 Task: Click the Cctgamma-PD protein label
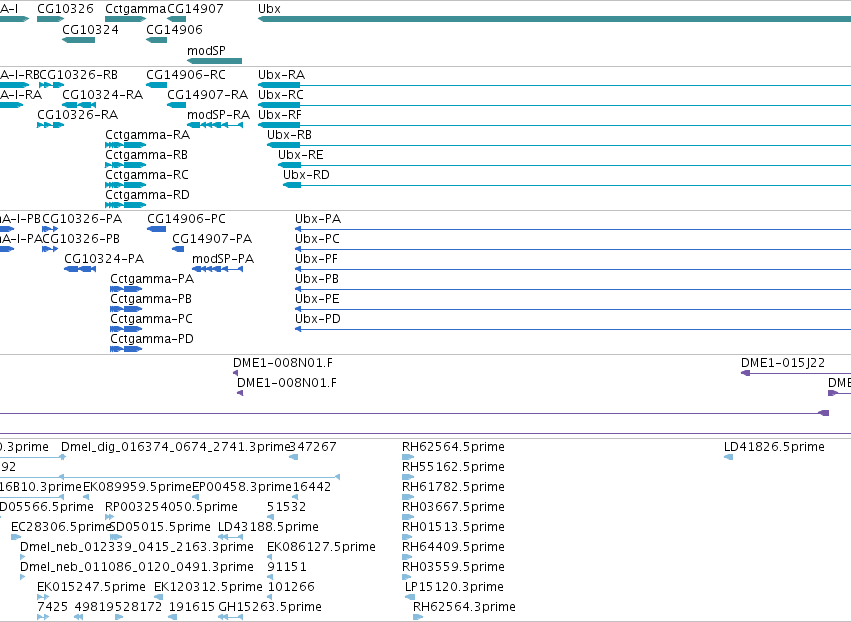[x=152, y=340]
